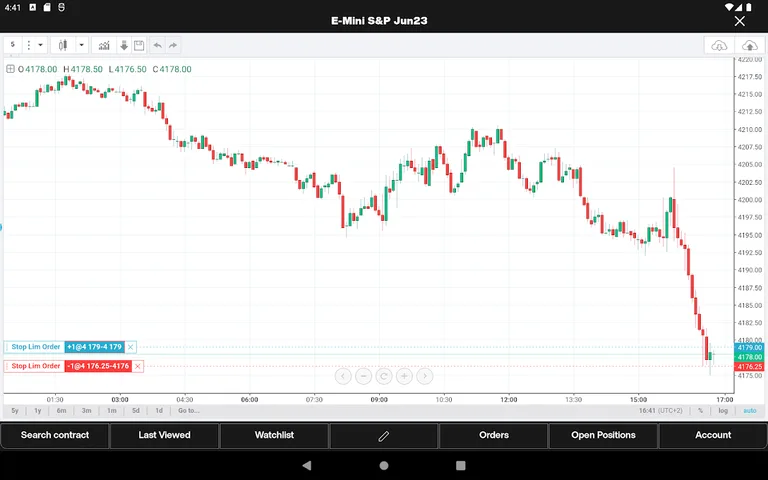Open the Account tab
Viewport: 768px width, 480px height.
point(713,435)
